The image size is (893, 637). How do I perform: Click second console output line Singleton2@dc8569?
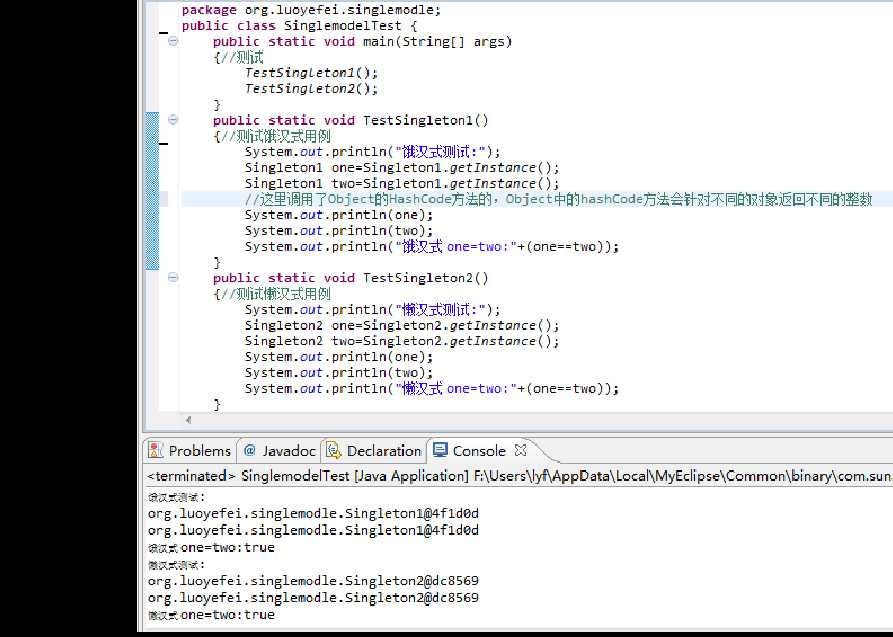point(313,598)
